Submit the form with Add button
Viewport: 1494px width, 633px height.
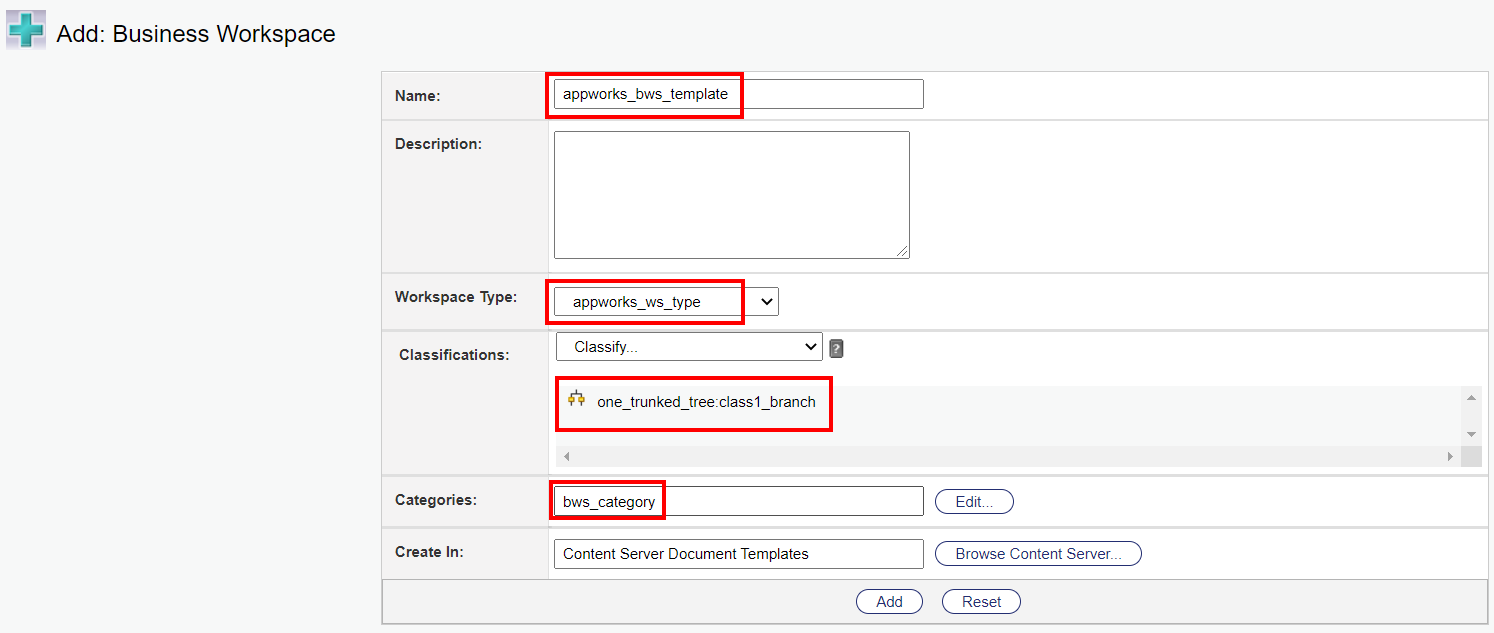coord(889,601)
